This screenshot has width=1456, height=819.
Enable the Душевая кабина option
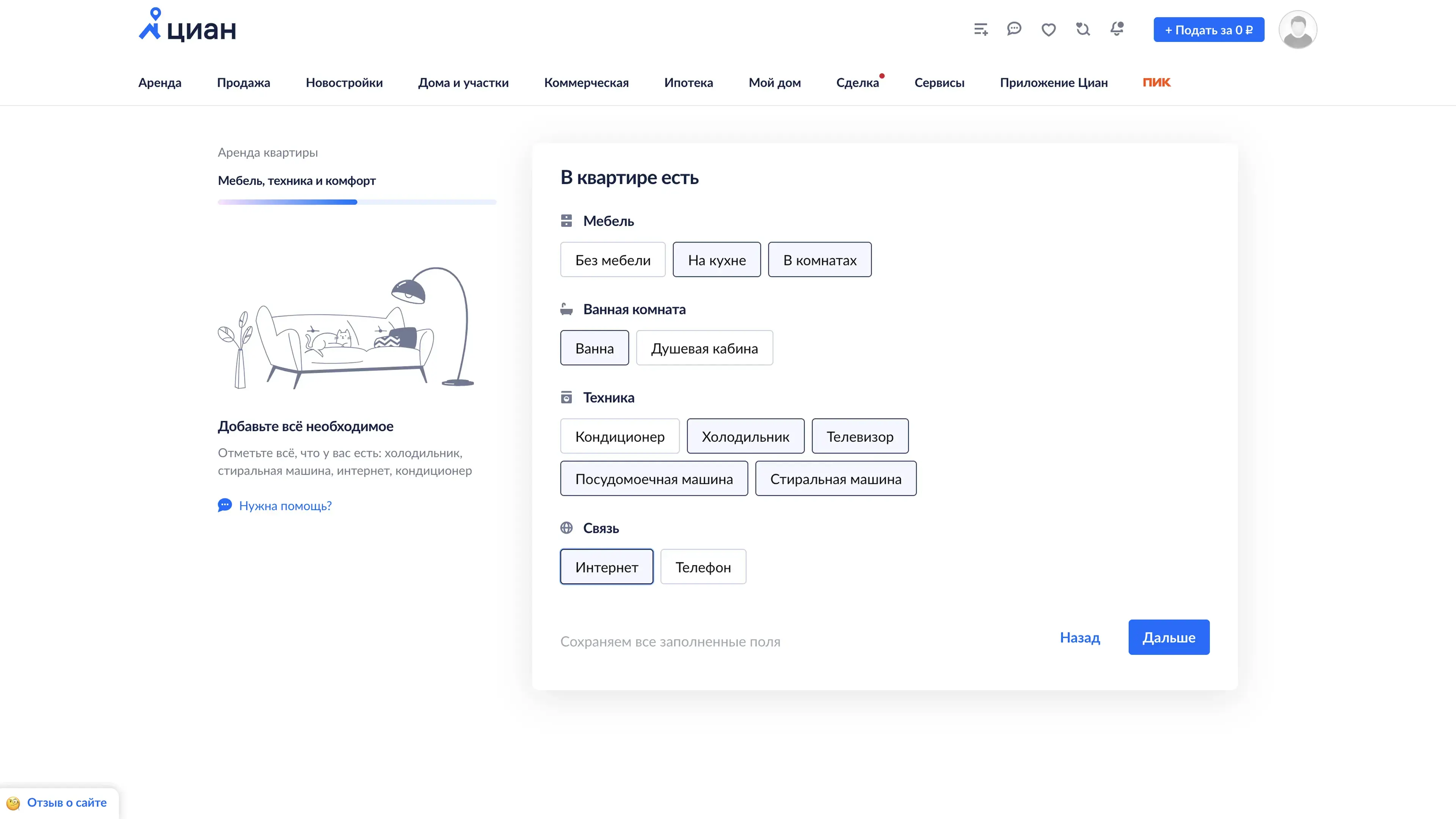704,348
